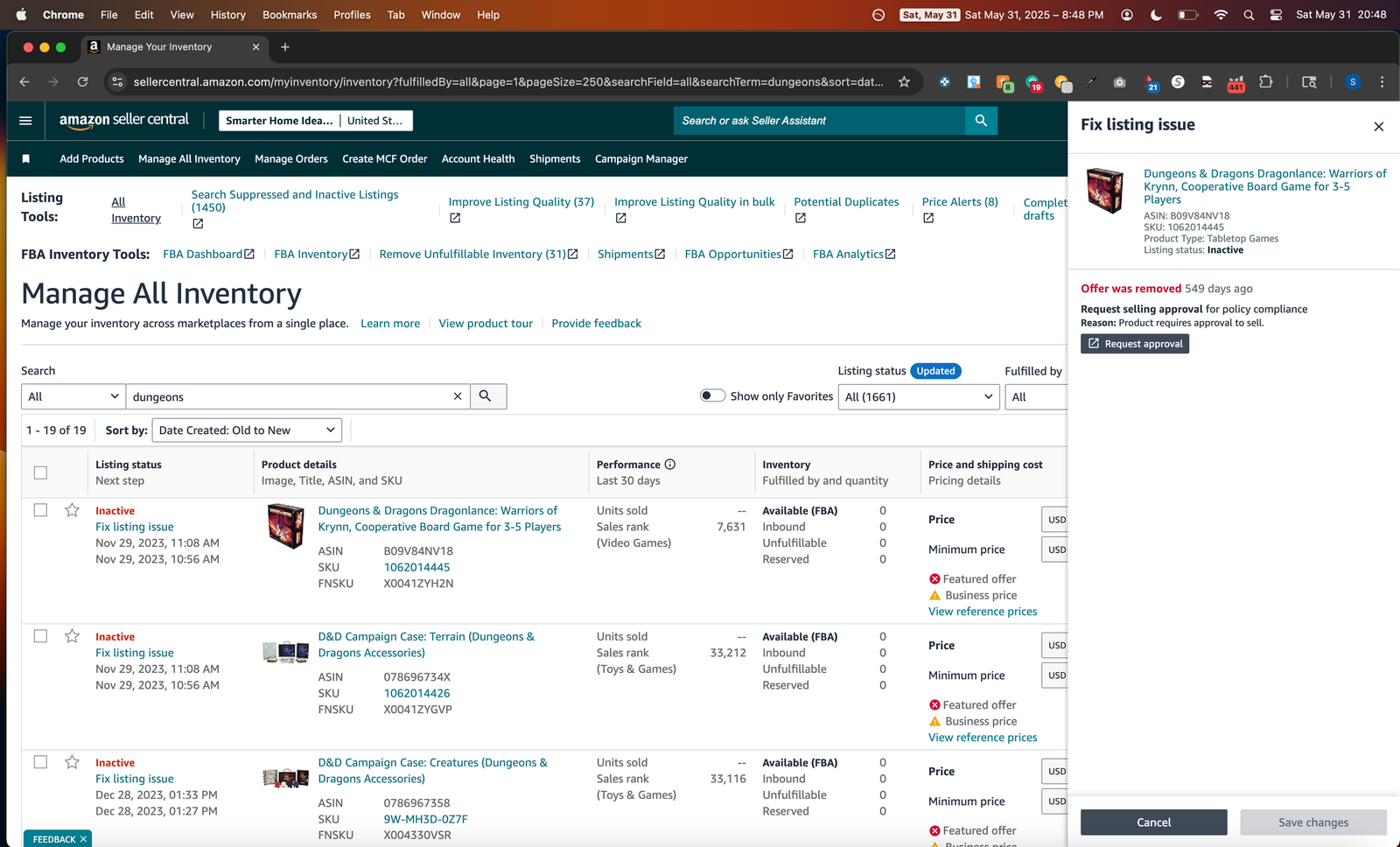Click the Request approval button

pyautogui.click(x=1135, y=344)
